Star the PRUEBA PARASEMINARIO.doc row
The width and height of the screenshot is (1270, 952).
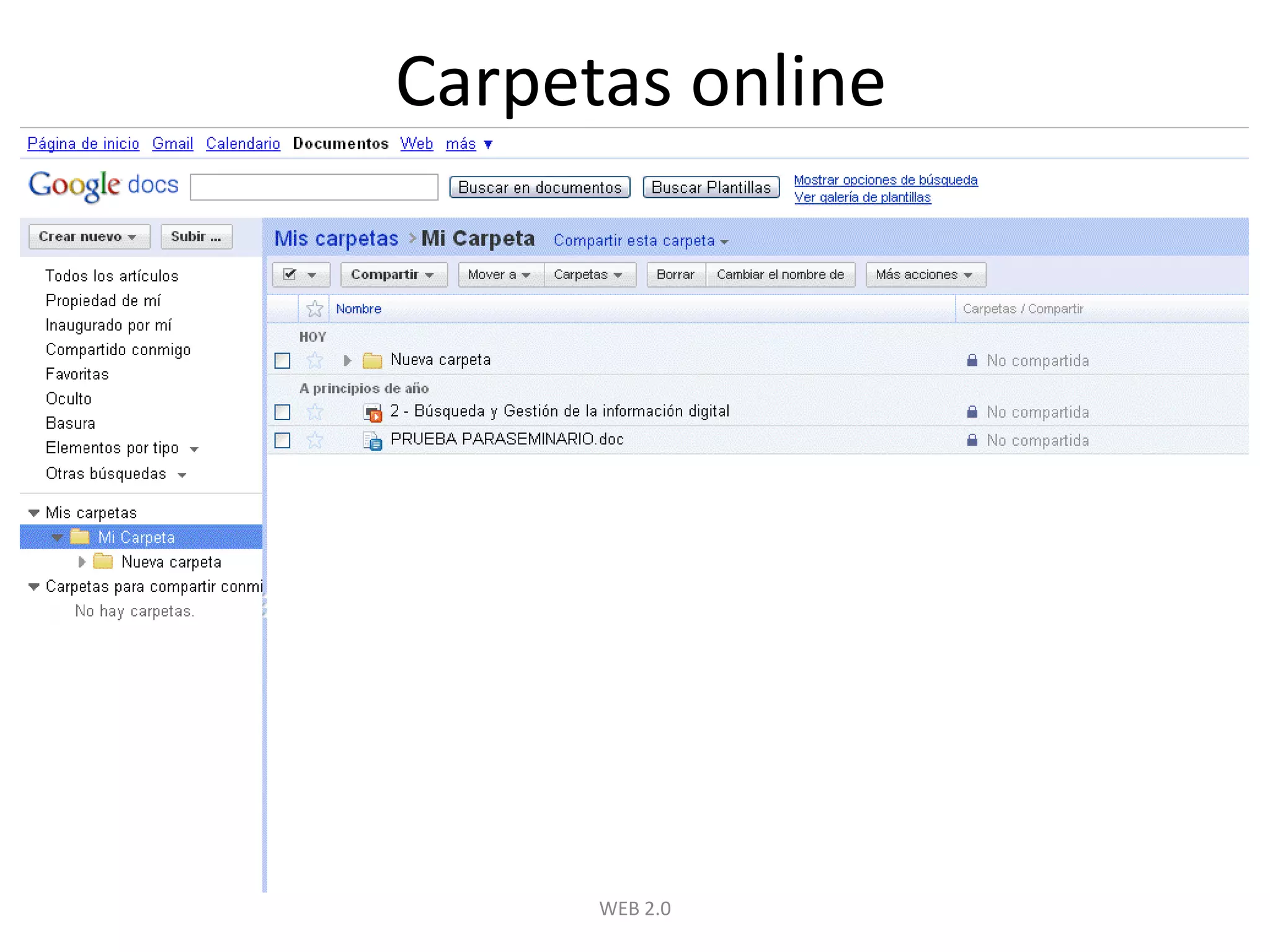click(315, 440)
